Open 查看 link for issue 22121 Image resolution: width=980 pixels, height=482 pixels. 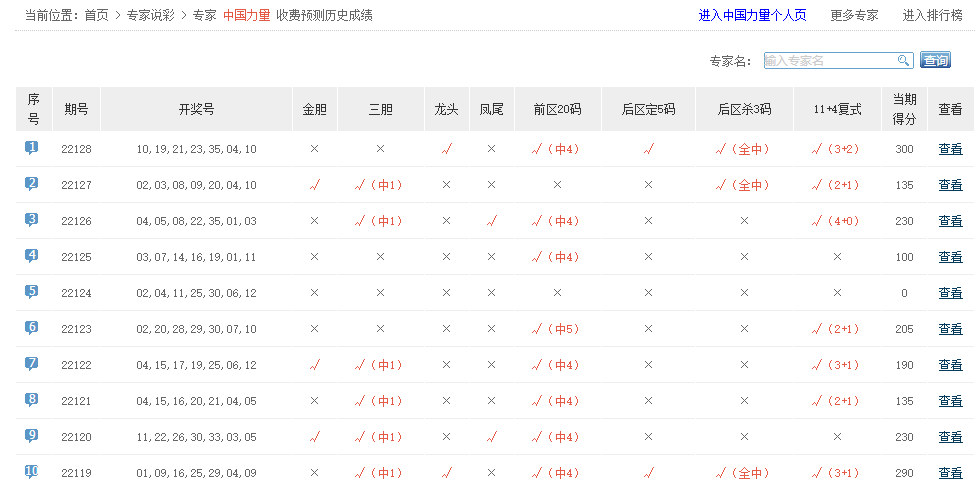[950, 401]
